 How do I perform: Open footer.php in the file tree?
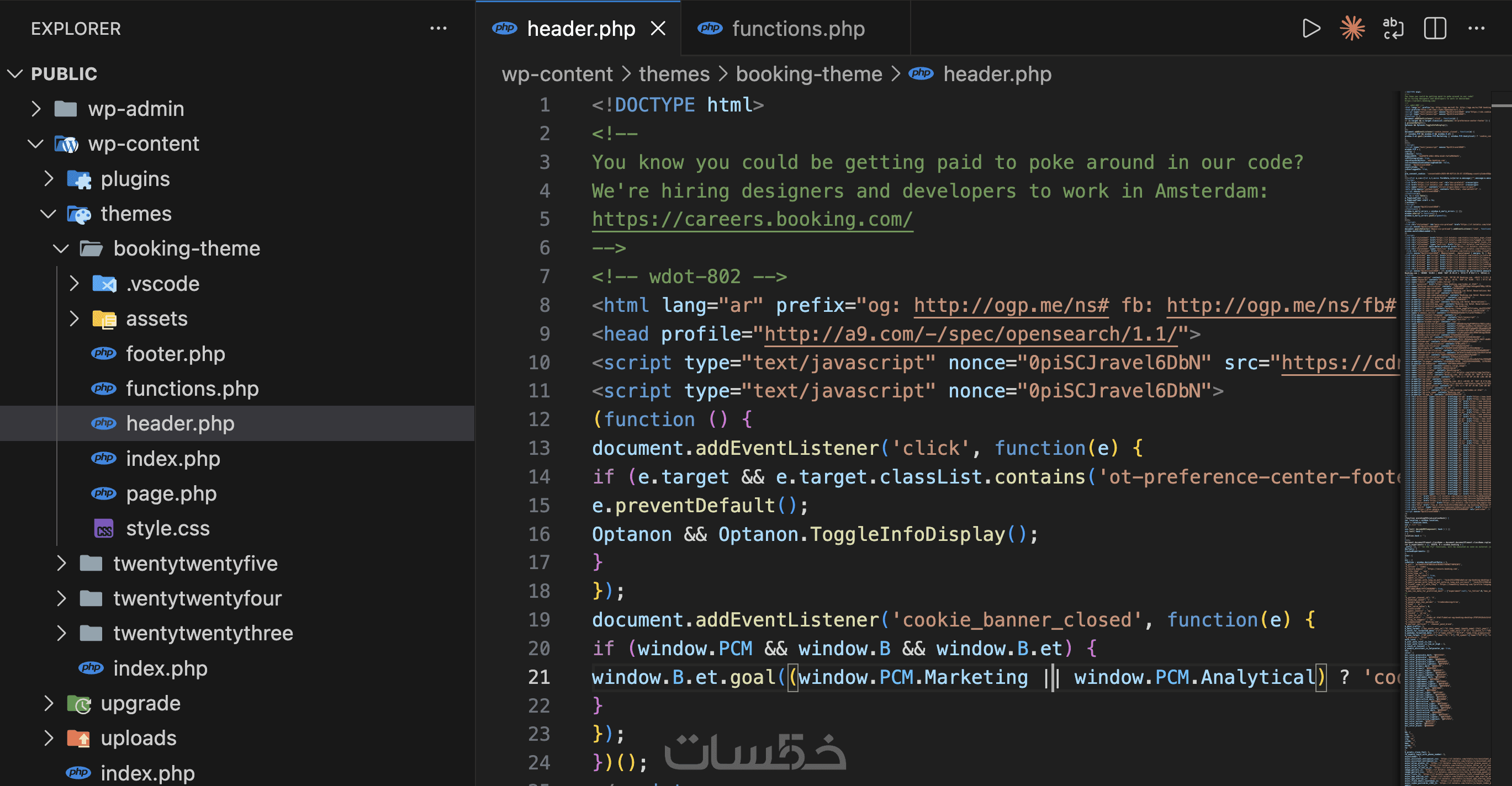[175, 354]
